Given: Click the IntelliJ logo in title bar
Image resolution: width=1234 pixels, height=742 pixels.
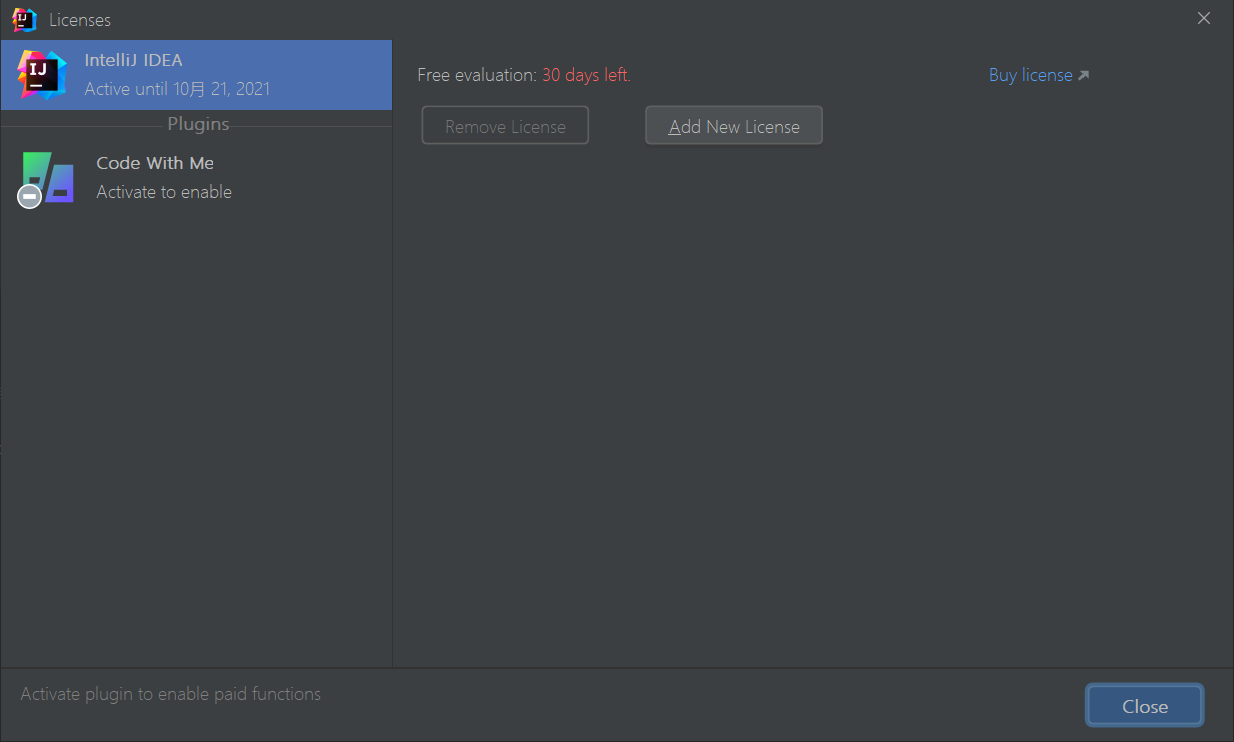Looking at the screenshot, I should (x=25, y=19).
